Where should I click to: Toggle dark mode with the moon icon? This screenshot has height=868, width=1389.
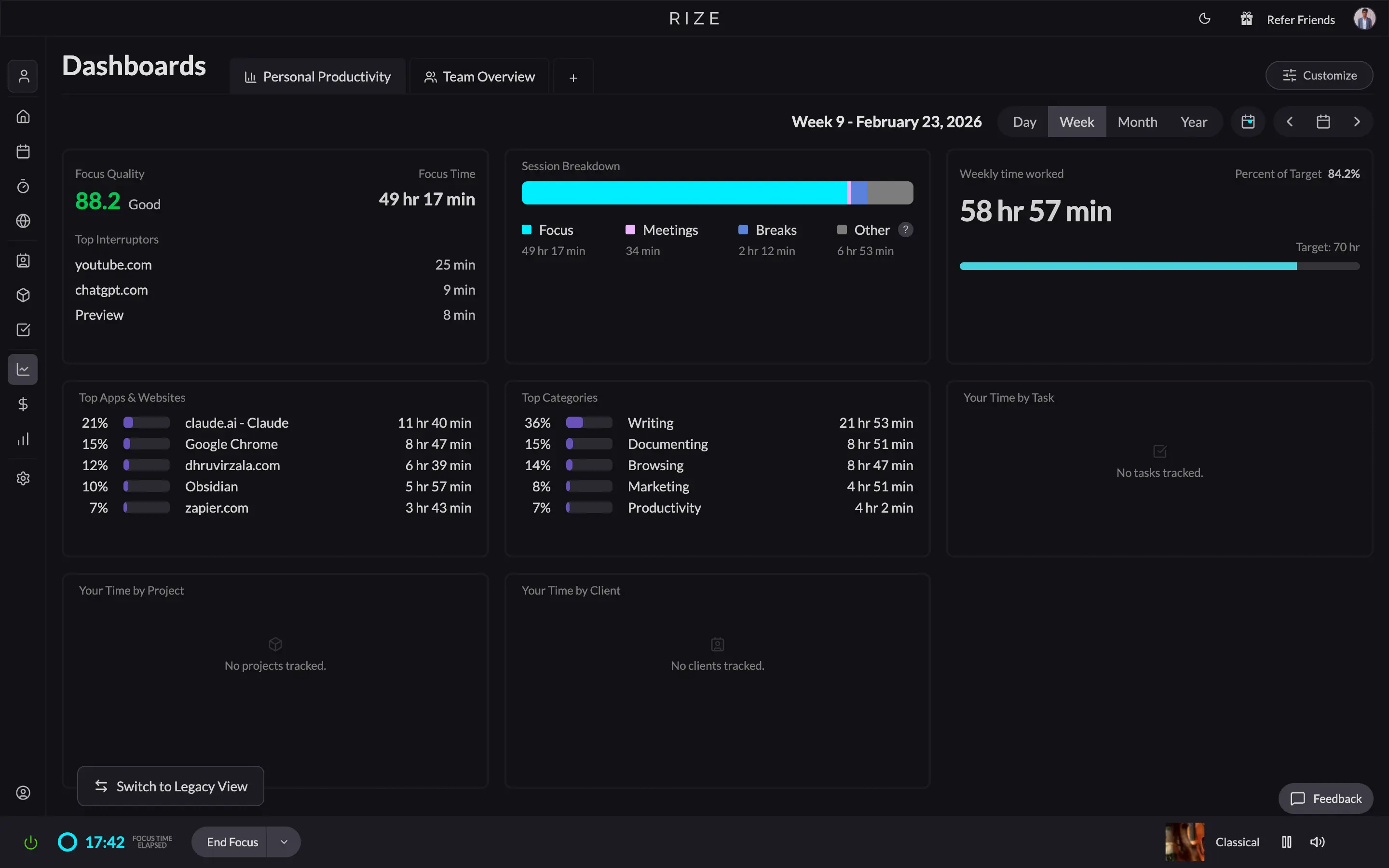tap(1204, 18)
